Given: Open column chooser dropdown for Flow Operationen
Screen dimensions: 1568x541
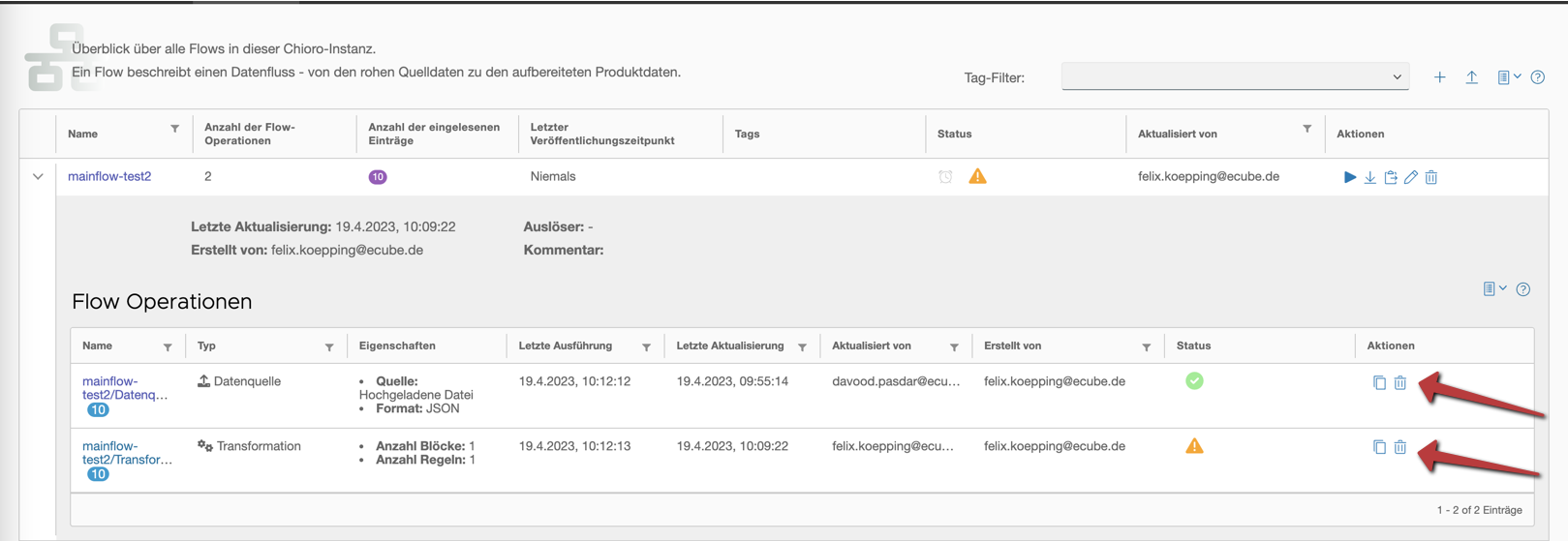Looking at the screenshot, I should tap(1494, 289).
